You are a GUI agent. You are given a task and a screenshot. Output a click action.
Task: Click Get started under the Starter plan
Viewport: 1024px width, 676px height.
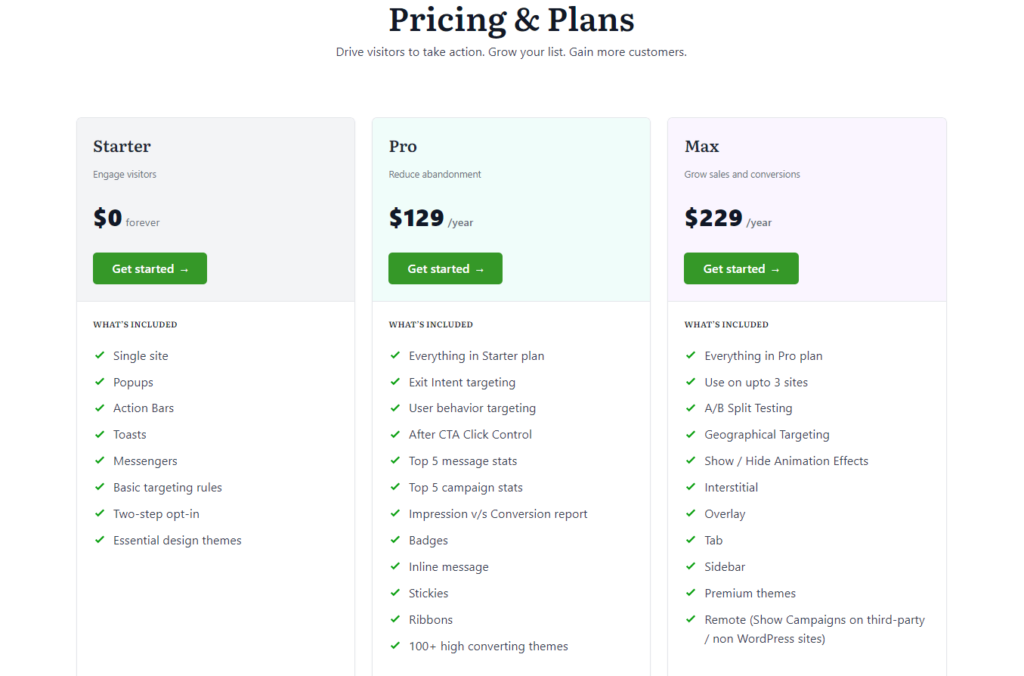[x=149, y=268]
